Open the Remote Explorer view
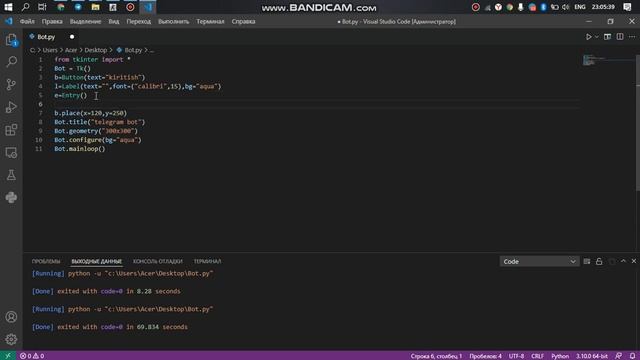The image size is (640, 360). pyautogui.click(x=11, y=153)
